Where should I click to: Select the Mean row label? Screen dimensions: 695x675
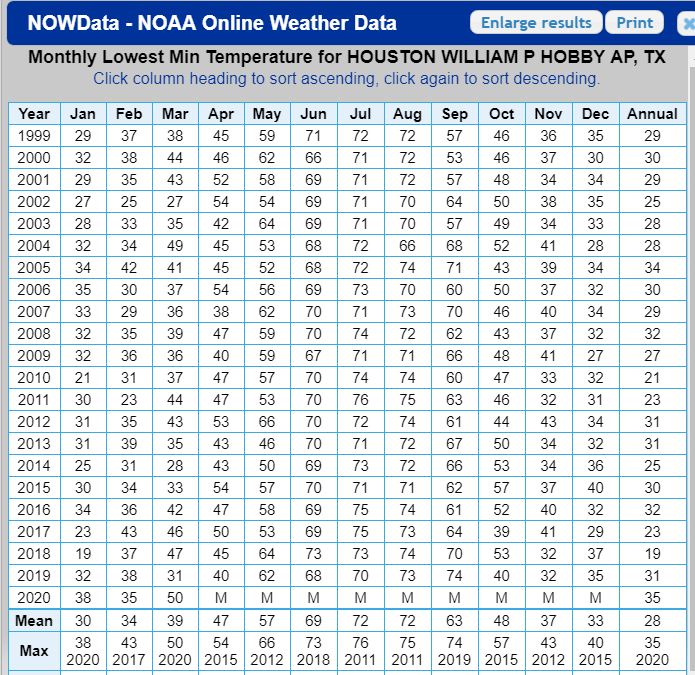coord(34,620)
